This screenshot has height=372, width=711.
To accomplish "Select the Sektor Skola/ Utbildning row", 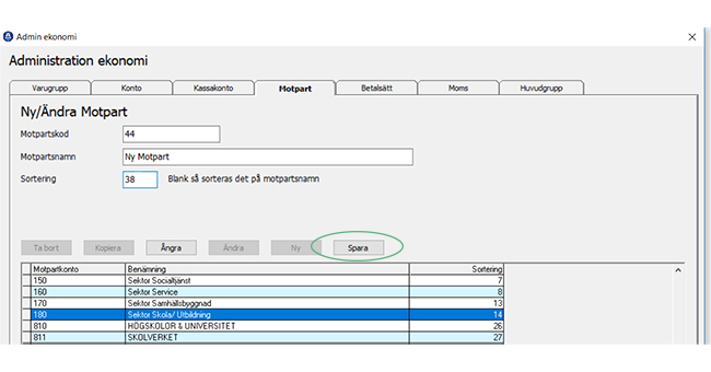I will [263, 314].
